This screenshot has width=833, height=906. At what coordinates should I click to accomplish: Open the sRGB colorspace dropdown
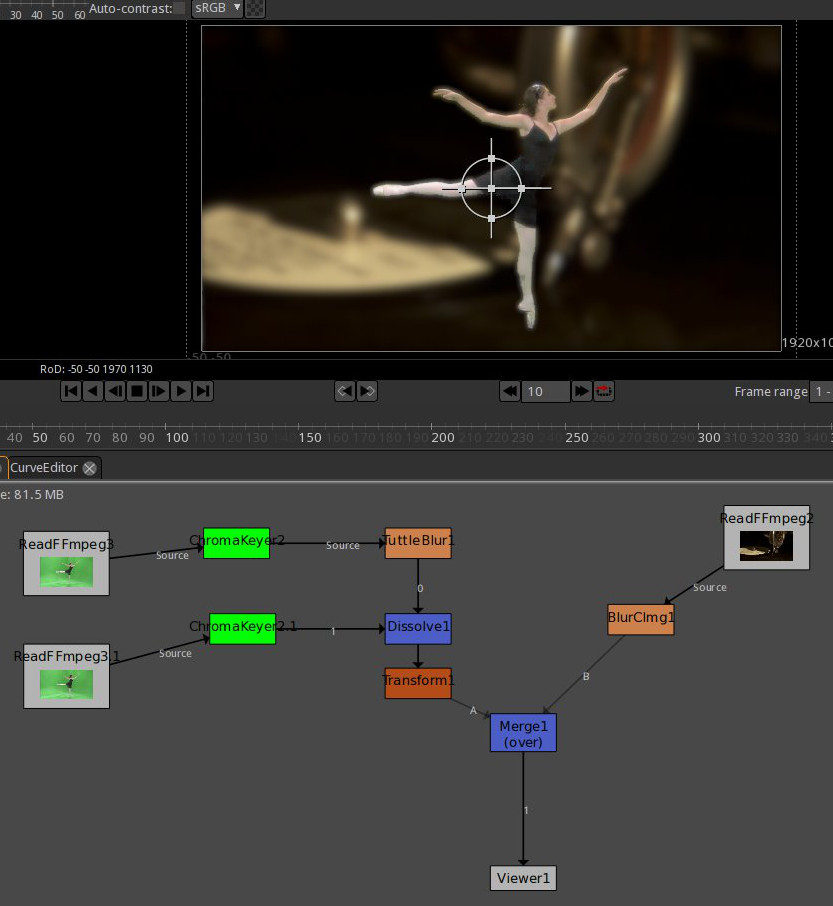pyautogui.click(x=217, y=8)
